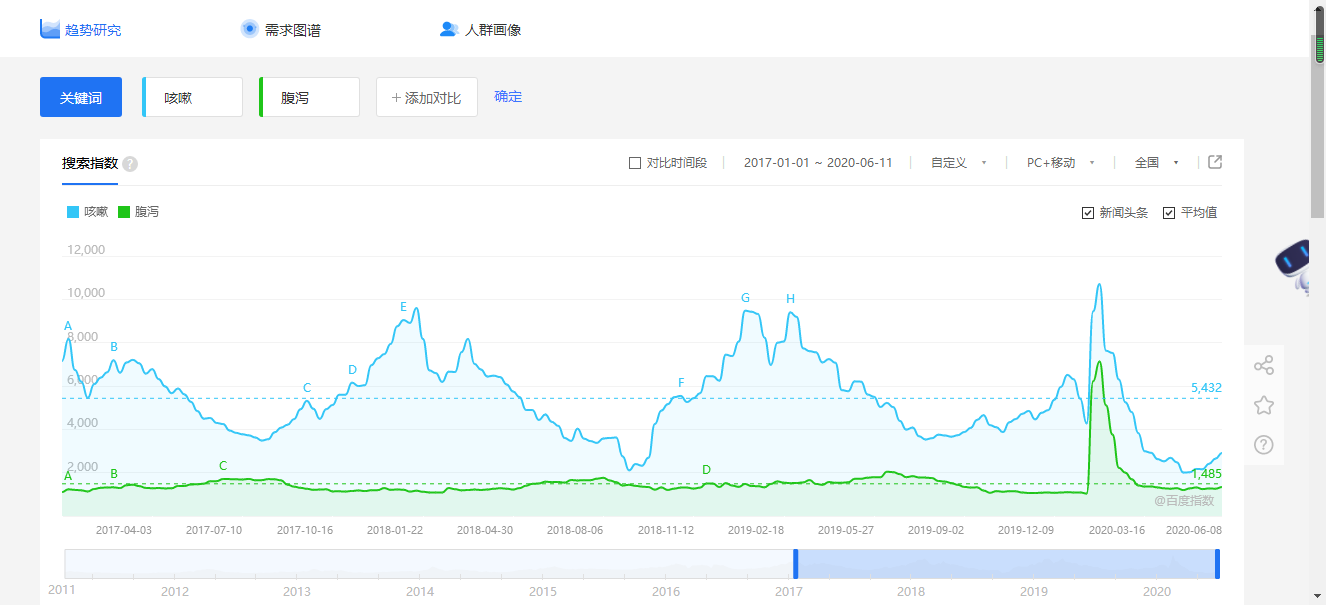Click the 趋势研究 chart icon
1326x605 pixels.
pyautogui.click(x=50, y=29)
